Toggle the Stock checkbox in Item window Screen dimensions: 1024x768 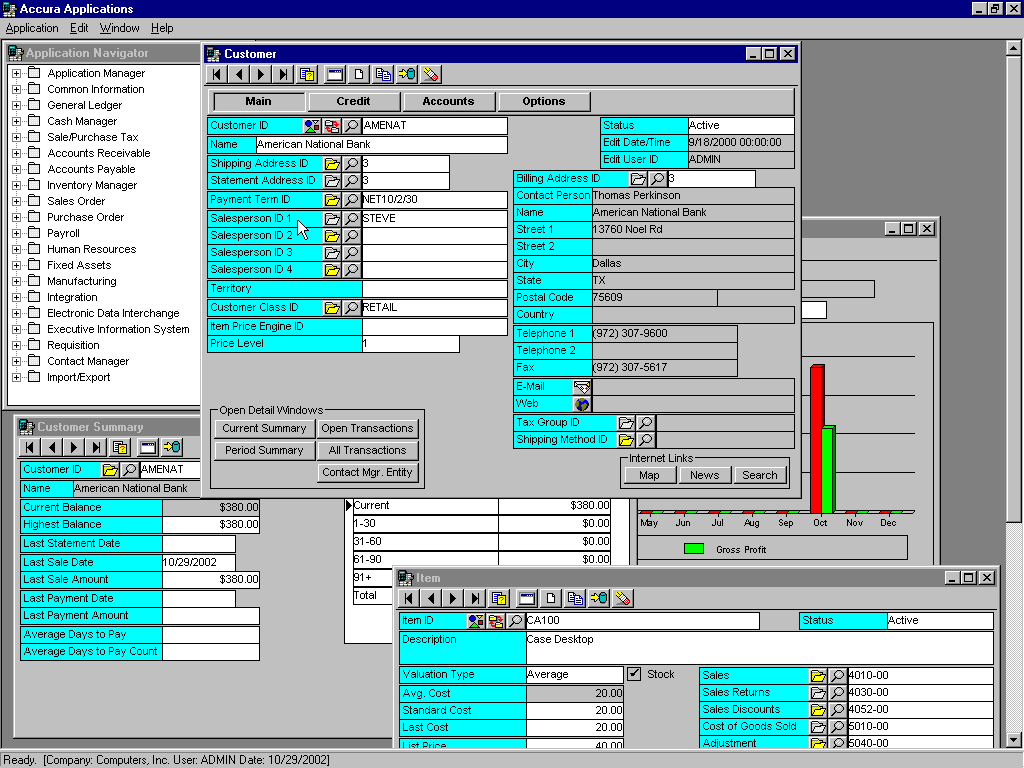[x=634, y=674]
